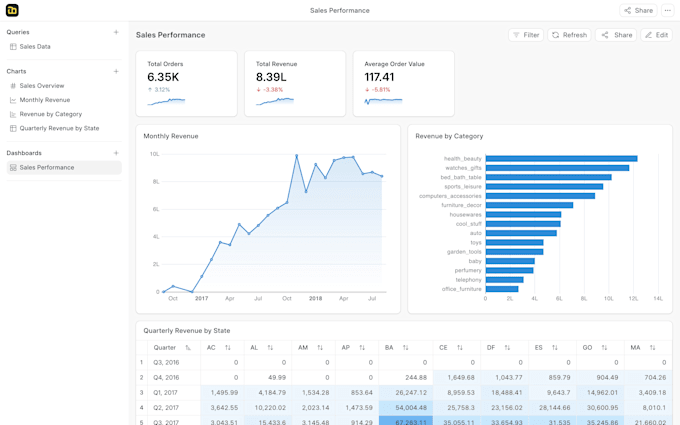Add a new query with plus icon
The height and width of the screenshot is (425, 680).
pyautogui.click(x=116, y=32)
